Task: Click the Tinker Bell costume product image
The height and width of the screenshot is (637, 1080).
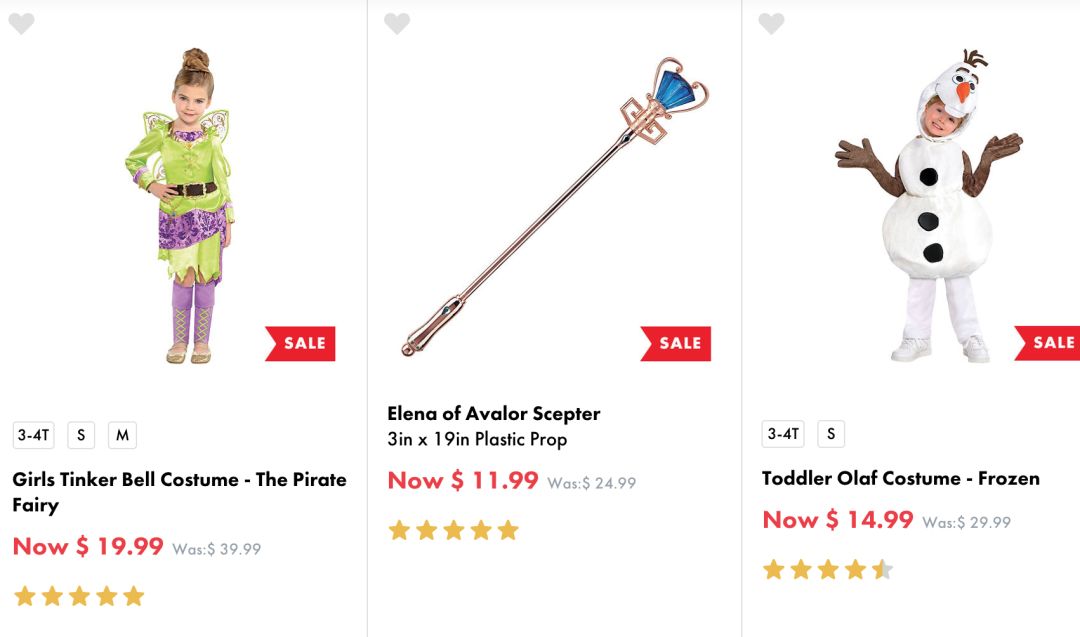Action: [190, 205]
